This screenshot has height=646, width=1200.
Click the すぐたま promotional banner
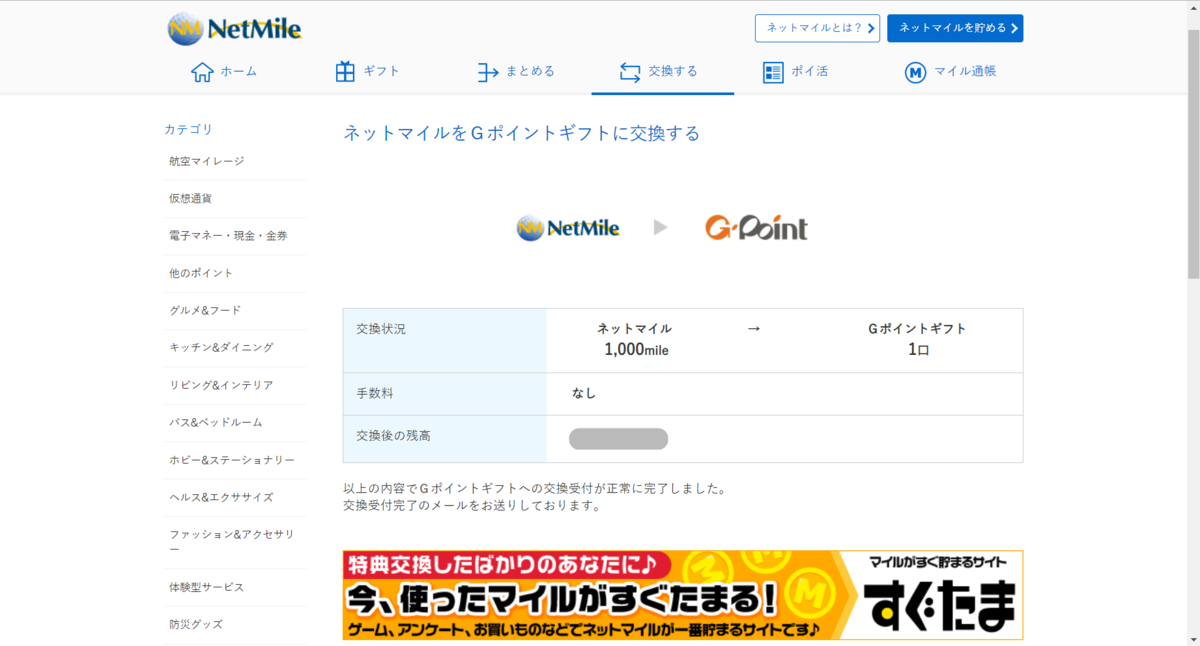pos(683,595)
